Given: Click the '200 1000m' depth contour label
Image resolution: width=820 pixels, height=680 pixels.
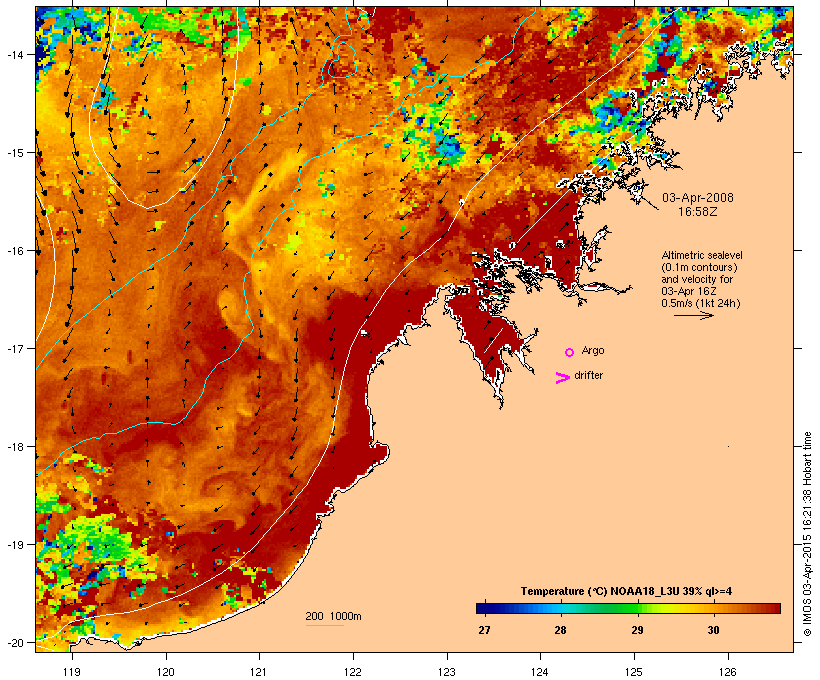Looking at the screenshot, I should click(333, 616).
